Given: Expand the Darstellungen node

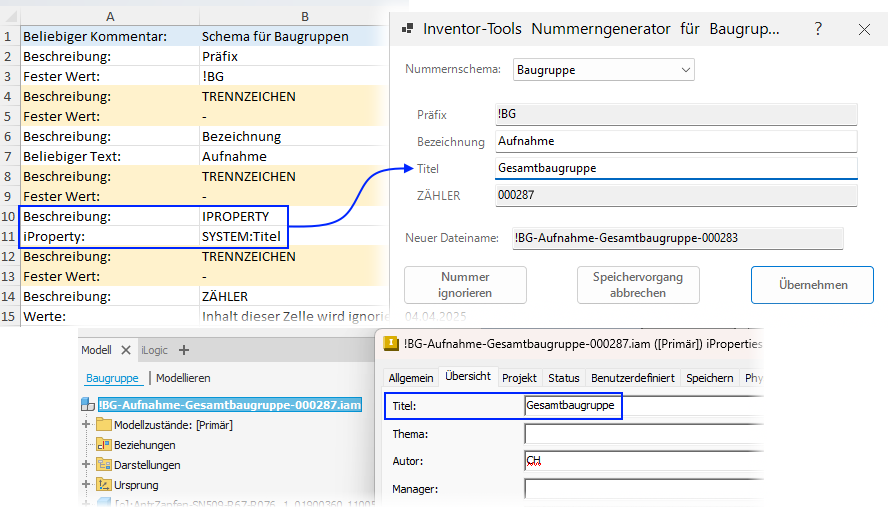Looking at the screenshot, I should (x=86, y=464).
